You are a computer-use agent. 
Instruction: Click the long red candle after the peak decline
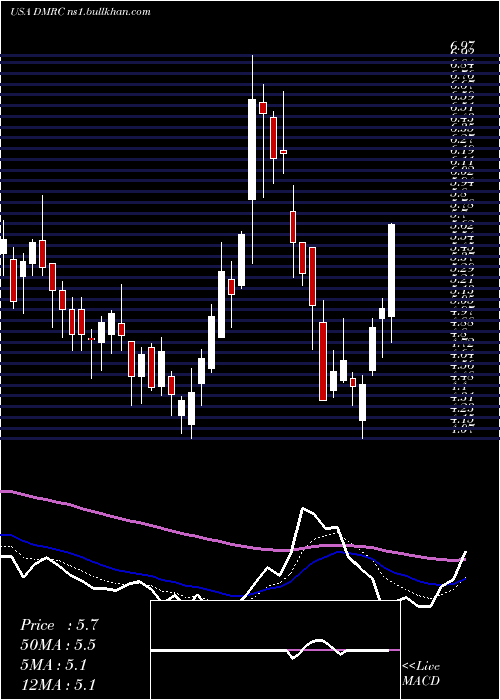coord(323,361)
